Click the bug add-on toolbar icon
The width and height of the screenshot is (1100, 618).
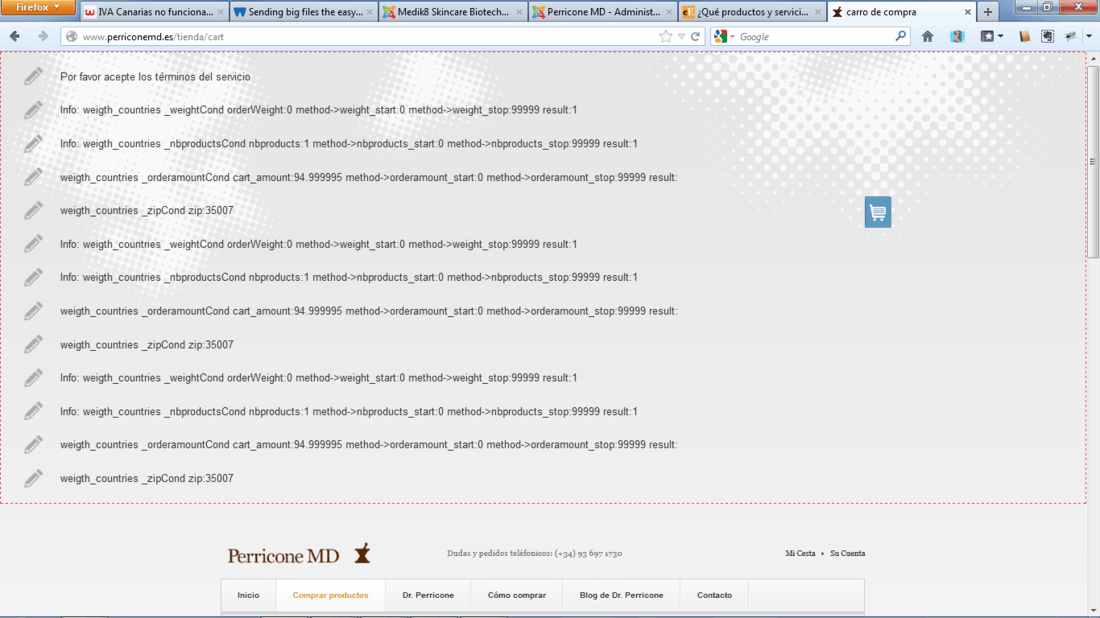pyautogui.click(x=1071, y=36)
